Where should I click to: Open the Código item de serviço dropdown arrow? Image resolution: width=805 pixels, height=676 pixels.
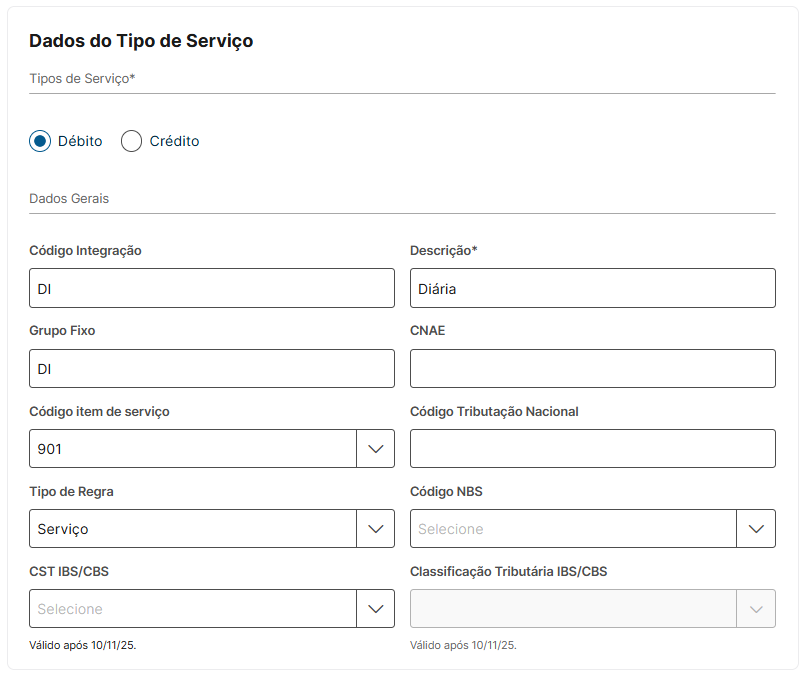pyautogui.click(x=375, y=449)
